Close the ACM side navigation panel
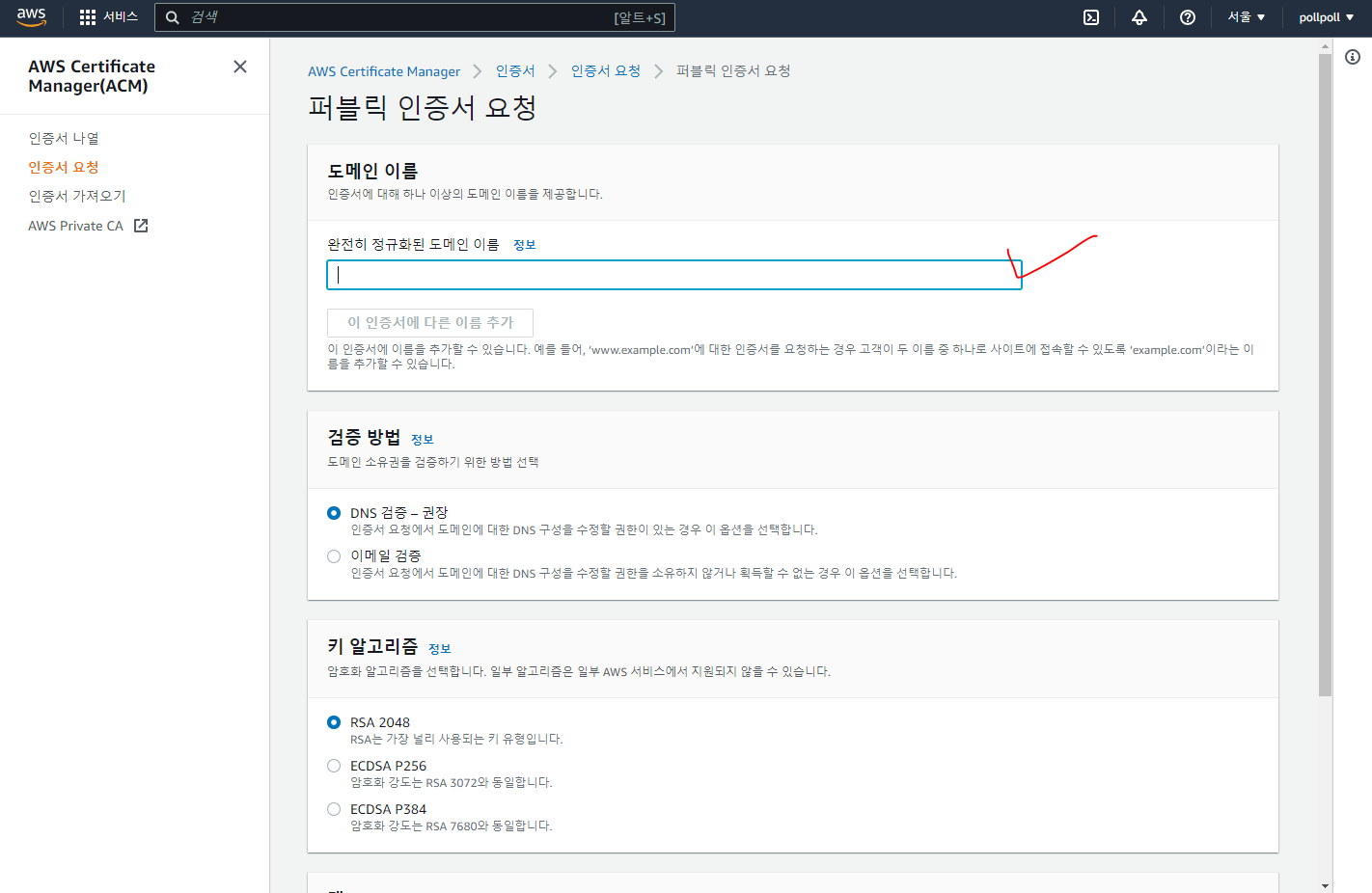Image resolution: width=1372 pixels, height=893 pixels. point(240,67)
